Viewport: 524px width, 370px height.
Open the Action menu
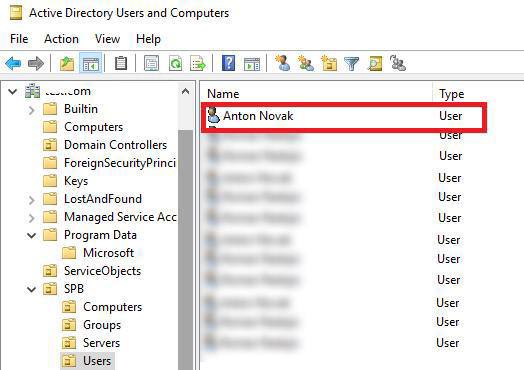61,39
